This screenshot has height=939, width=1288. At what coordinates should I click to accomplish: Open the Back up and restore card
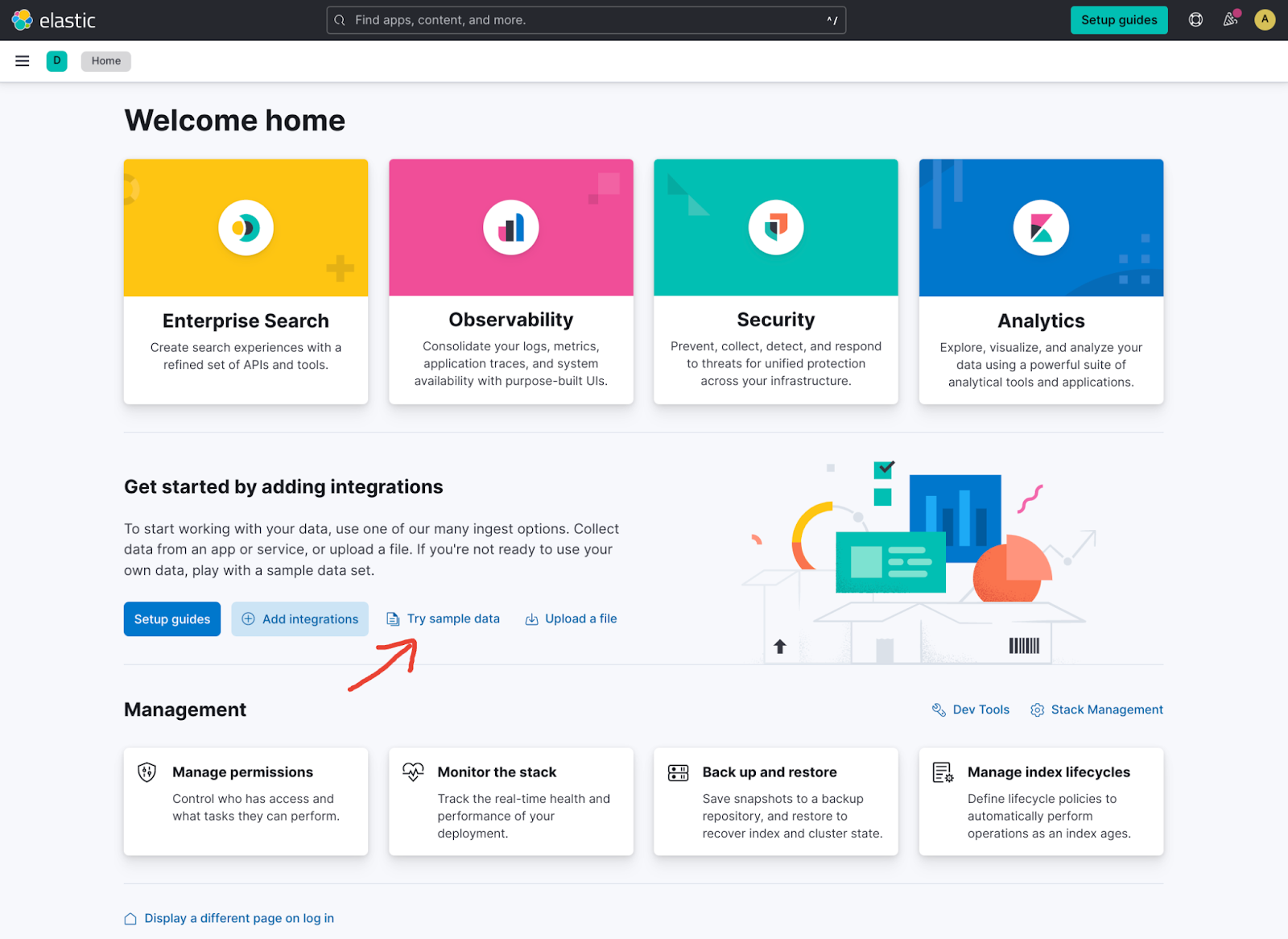tap(776, 801)
